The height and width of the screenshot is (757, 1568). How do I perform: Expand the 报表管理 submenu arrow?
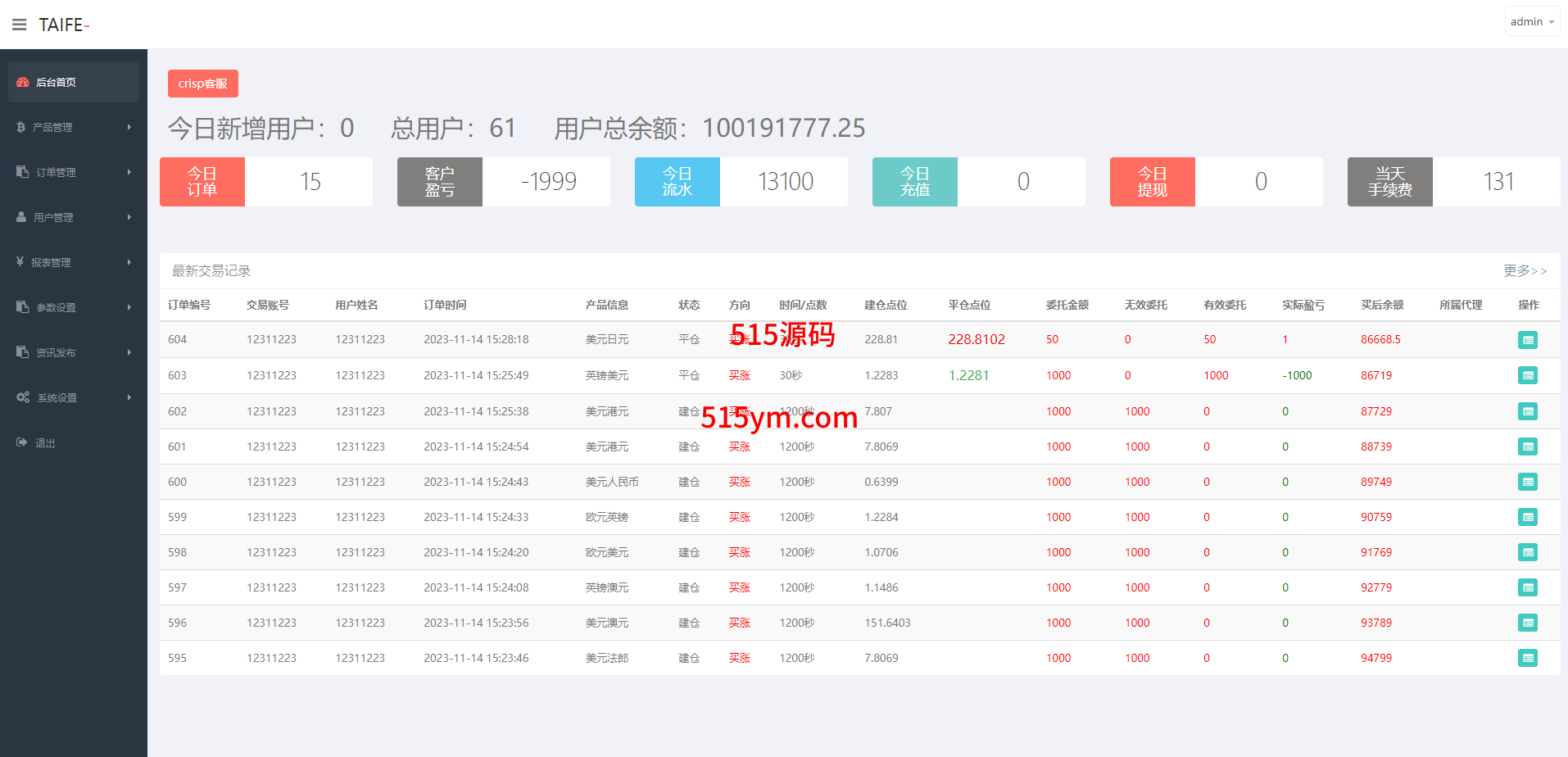(x=129, y=262)
